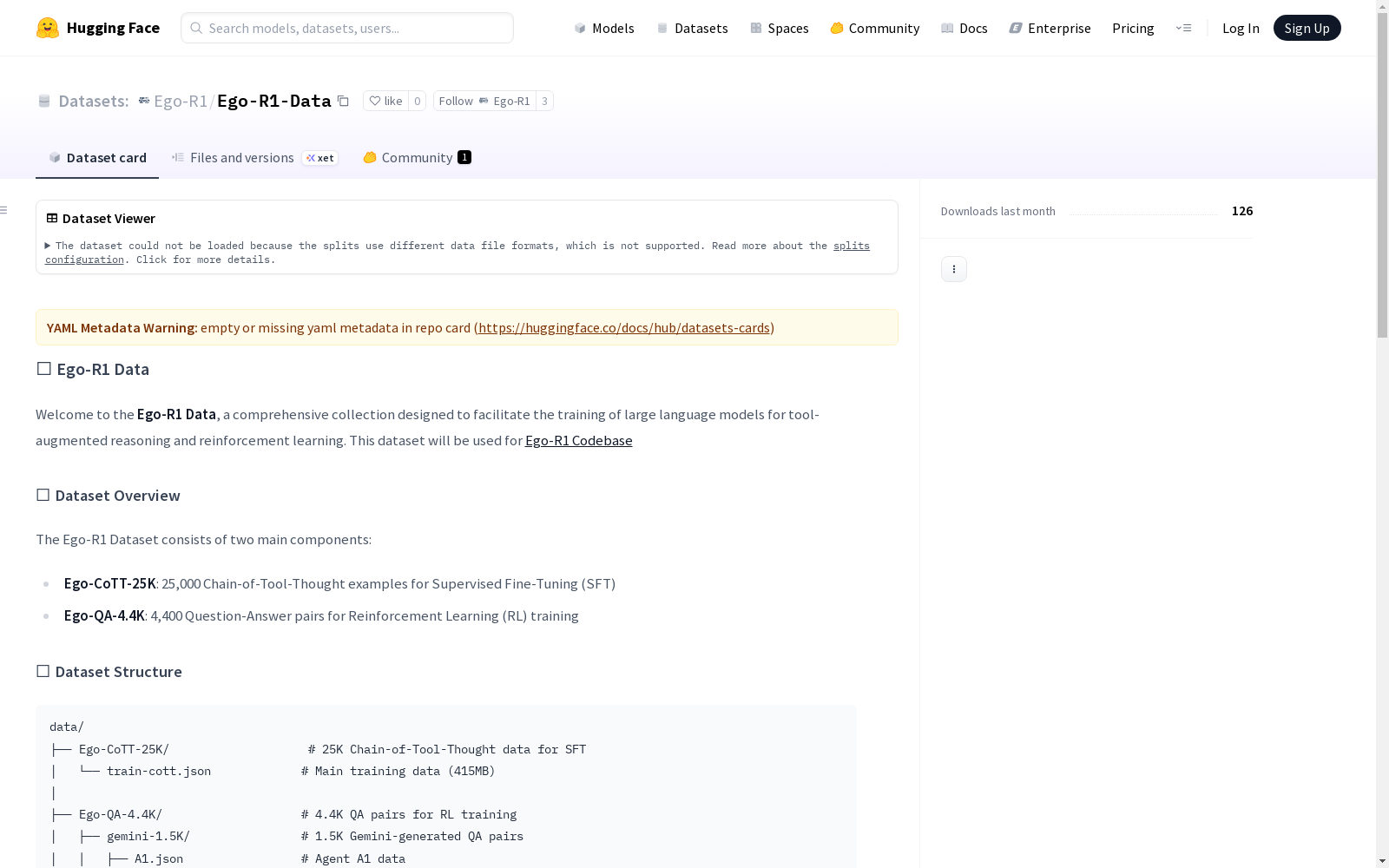
Task: Click the bold "Ego-QA-4.4K" list item
Action: [104, 615]
